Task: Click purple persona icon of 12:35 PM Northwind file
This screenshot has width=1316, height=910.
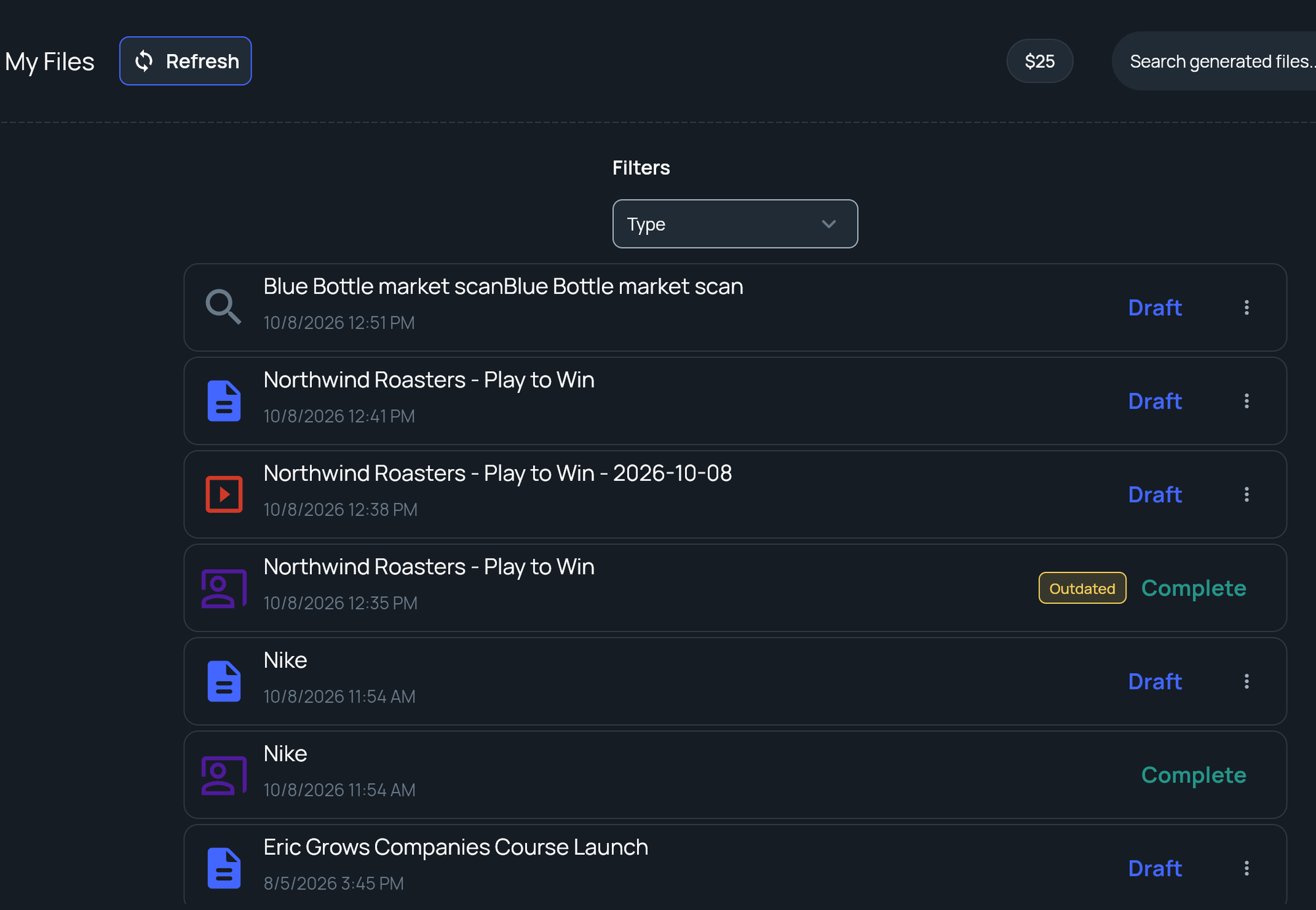Action: pos(224,588)
